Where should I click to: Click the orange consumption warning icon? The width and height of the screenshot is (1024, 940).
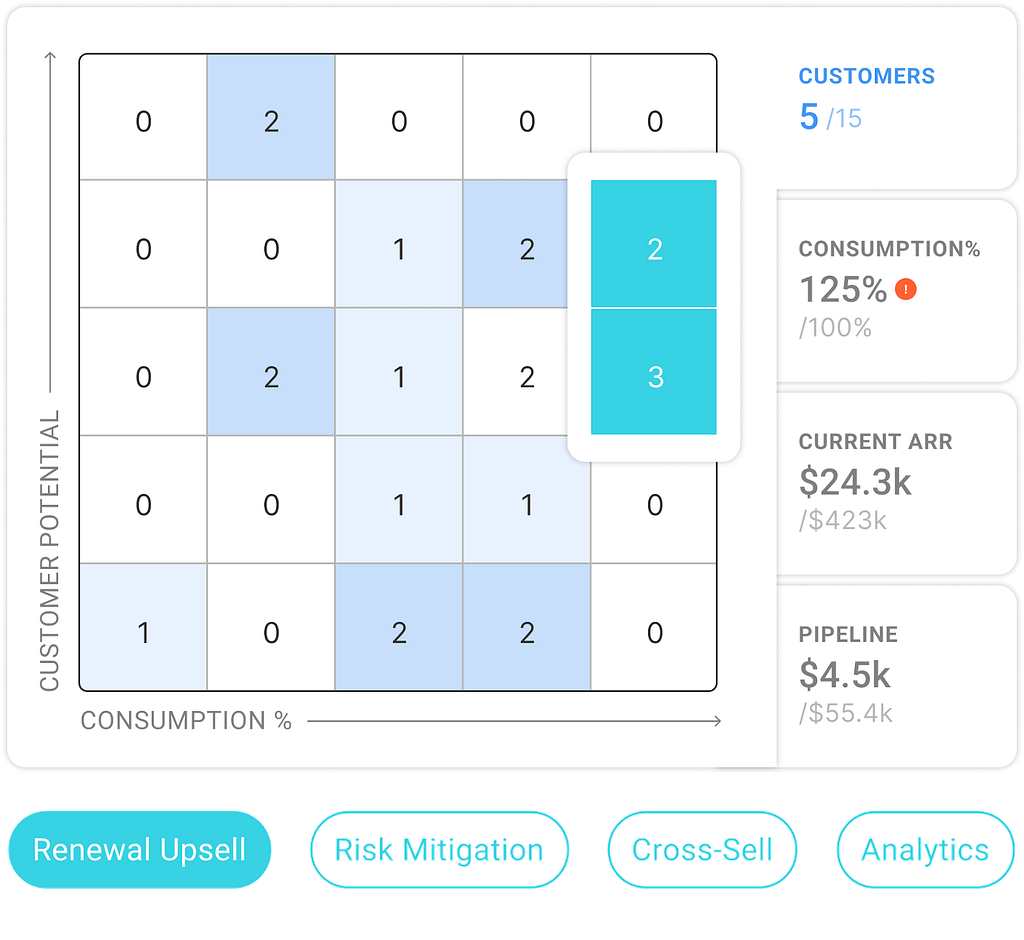point(905,289)
